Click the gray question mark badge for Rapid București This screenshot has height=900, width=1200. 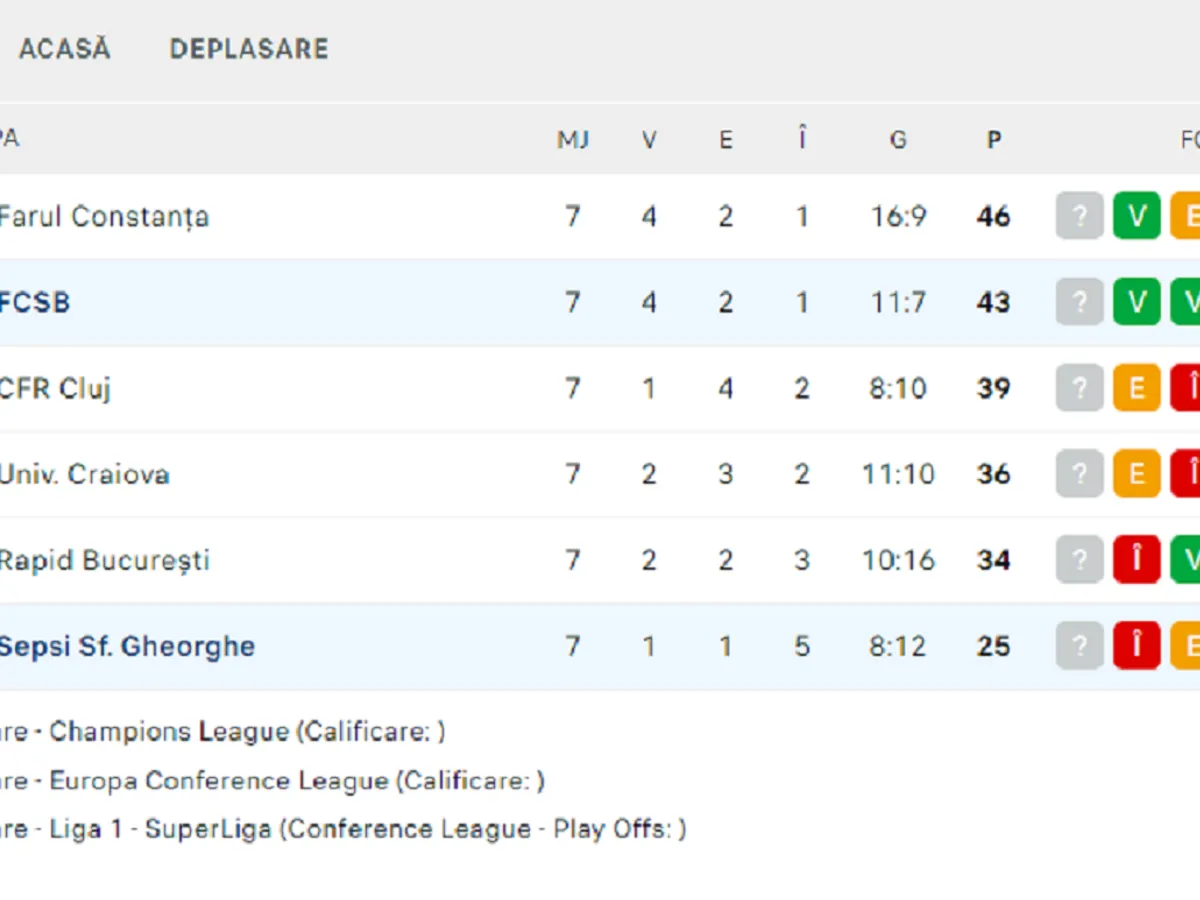[x=1080, y=560]
